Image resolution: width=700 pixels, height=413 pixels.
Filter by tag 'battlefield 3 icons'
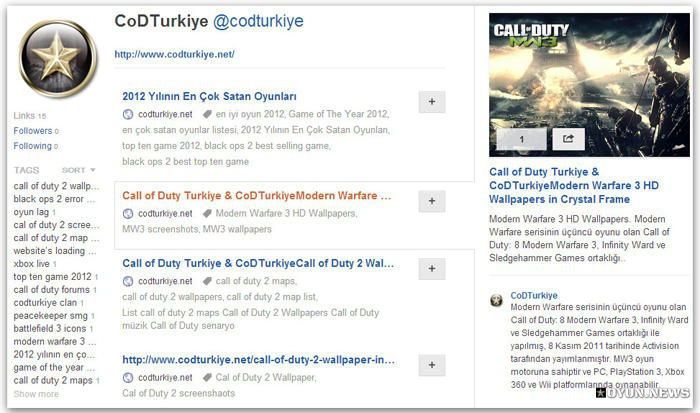53,329
